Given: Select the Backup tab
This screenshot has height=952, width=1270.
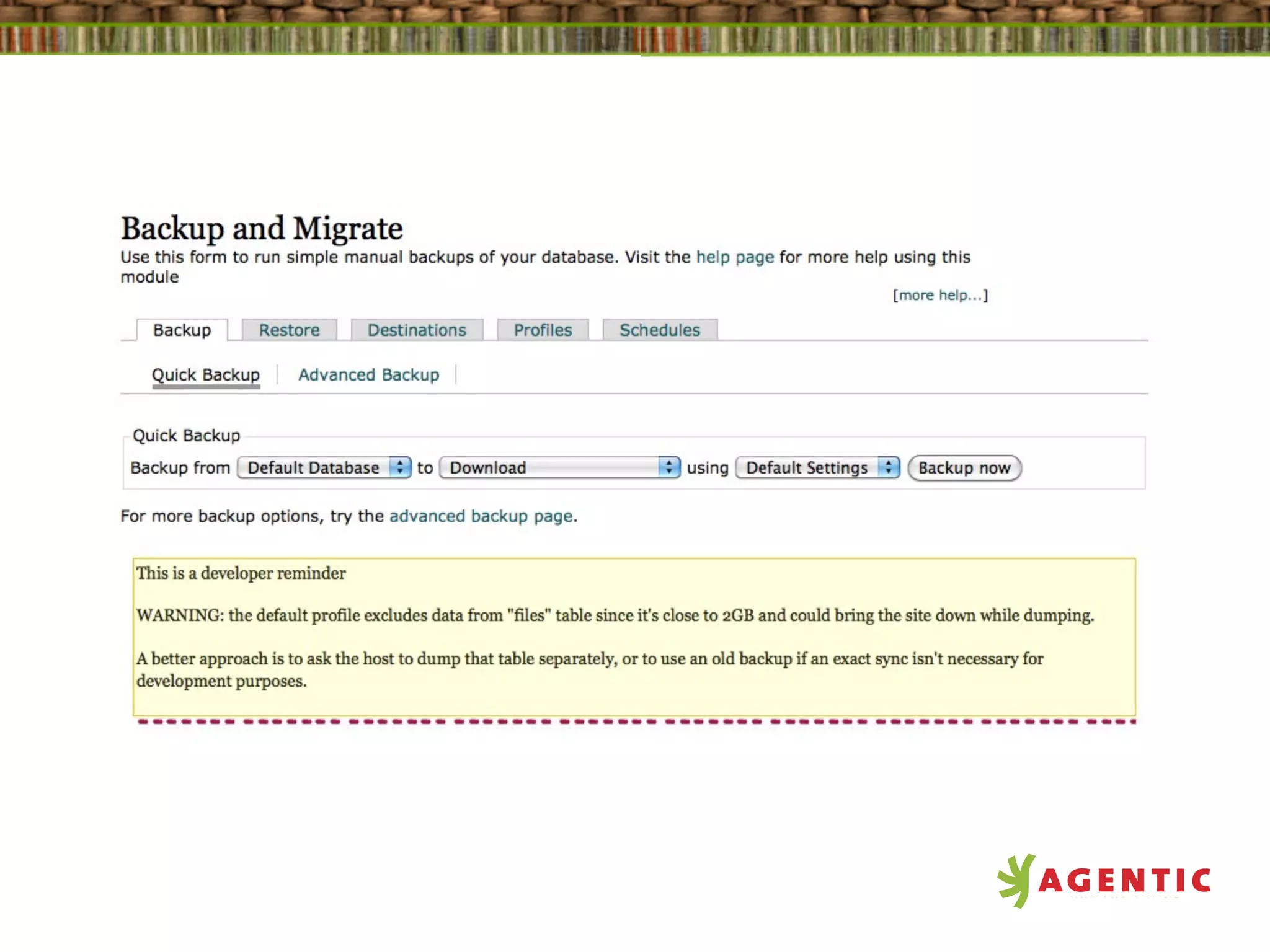Looking at the screenshot, I should pos(182,330).
